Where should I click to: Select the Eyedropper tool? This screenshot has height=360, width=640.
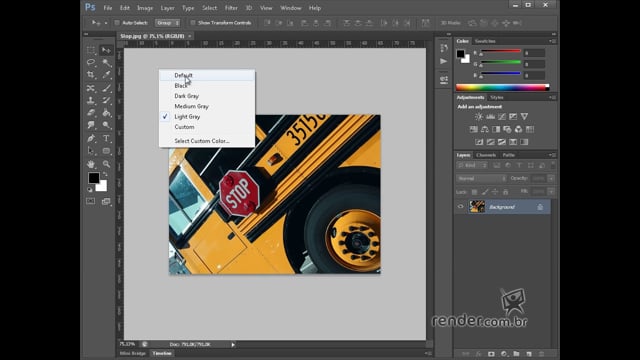[x=106, y=75]
